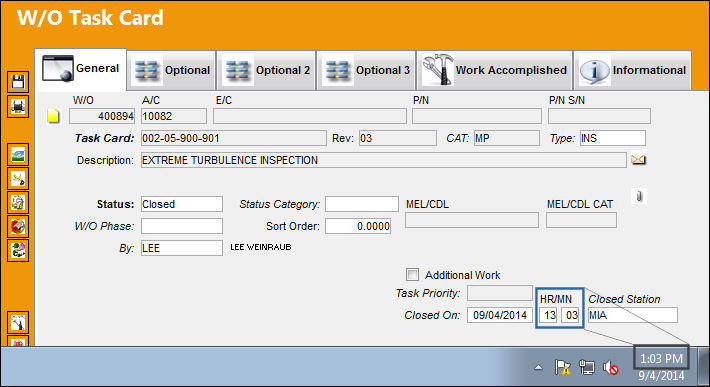The image size is (710, 387).
Task: Click the Save floppy disk icon
Action: (18, 82)
